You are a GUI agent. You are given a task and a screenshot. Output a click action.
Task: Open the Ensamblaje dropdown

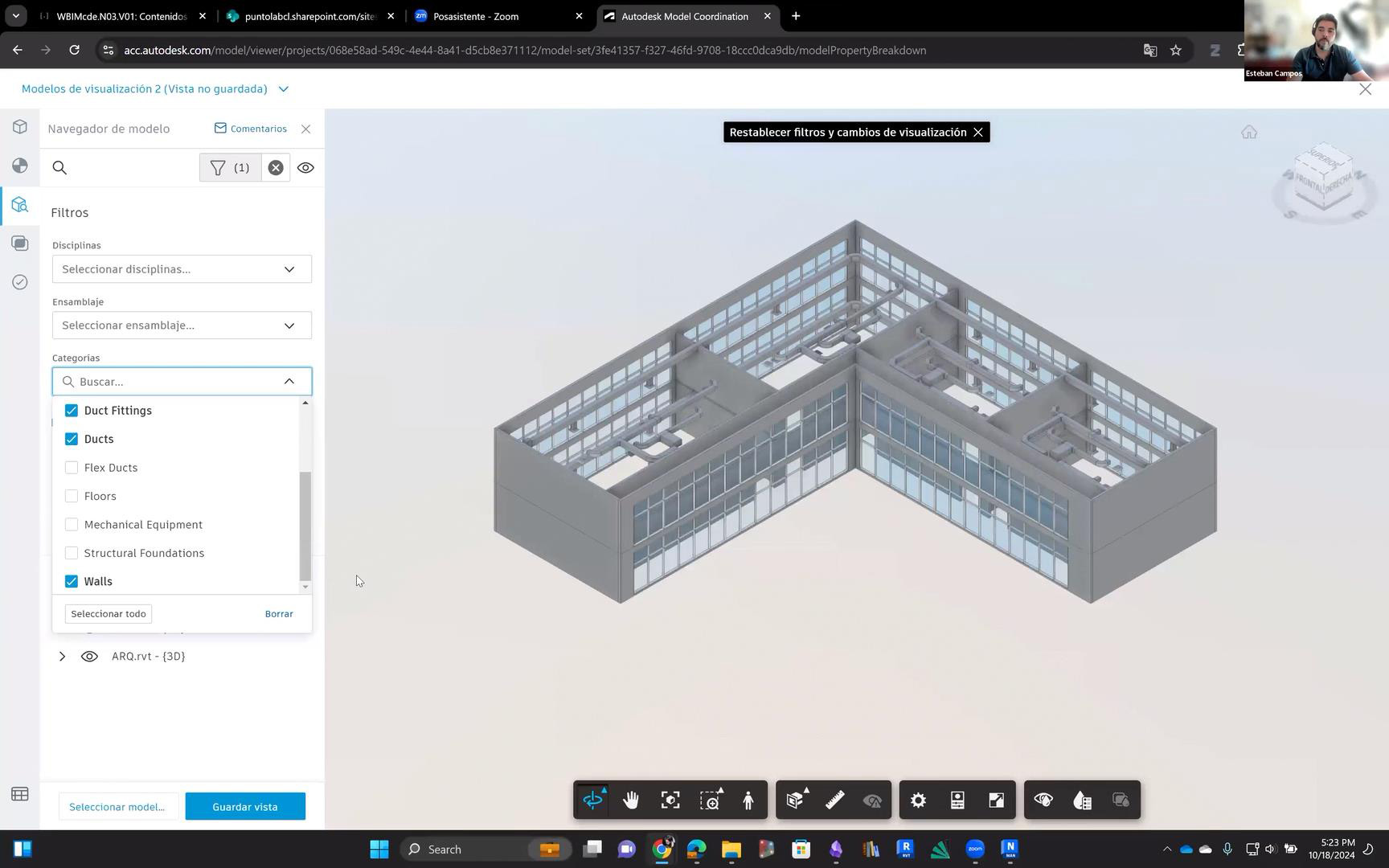(182, 325)
